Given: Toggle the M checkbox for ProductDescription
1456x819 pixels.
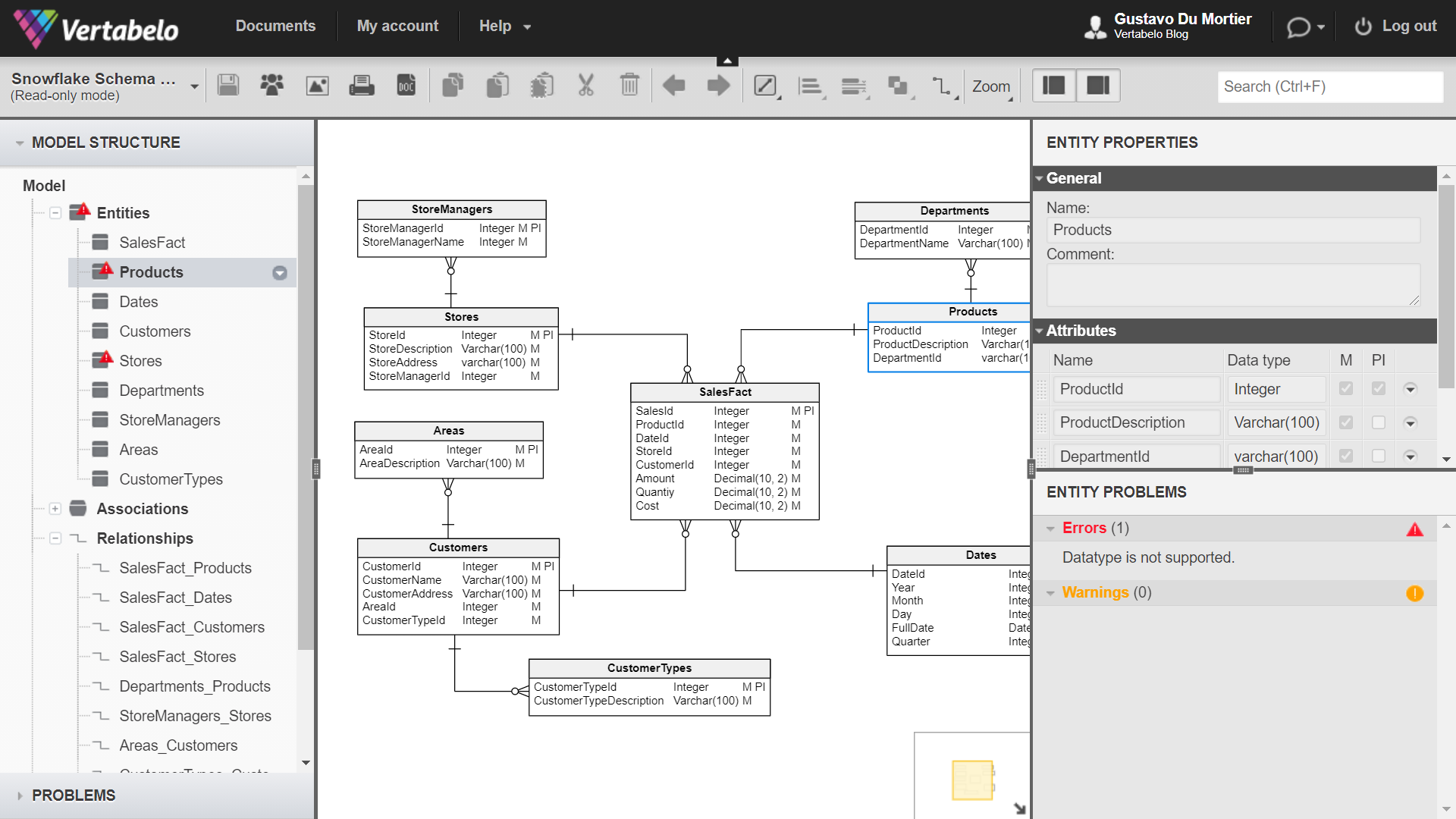Looking at the screenshot, I should 1347,422.
